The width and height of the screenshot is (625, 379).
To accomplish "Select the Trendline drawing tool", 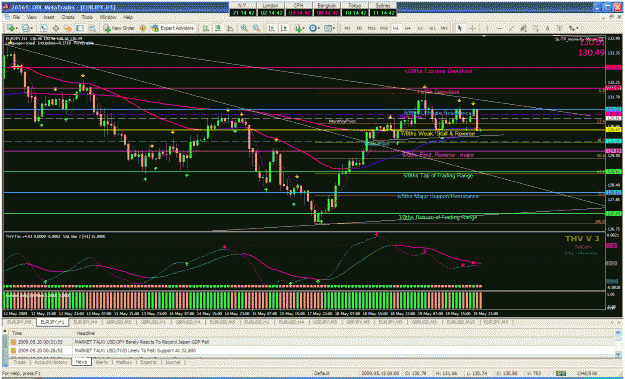I will (x=511, y=28).
